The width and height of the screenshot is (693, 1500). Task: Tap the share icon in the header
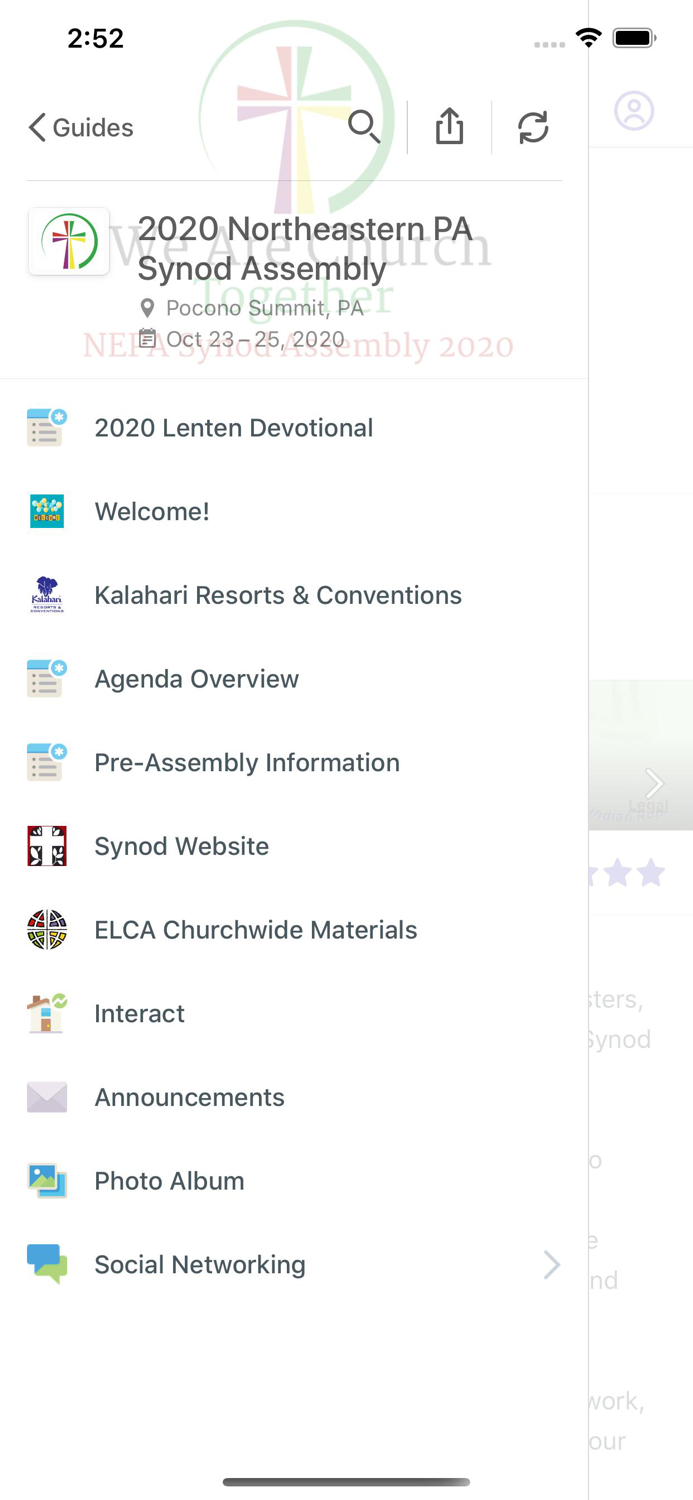(x=449, y=126)
